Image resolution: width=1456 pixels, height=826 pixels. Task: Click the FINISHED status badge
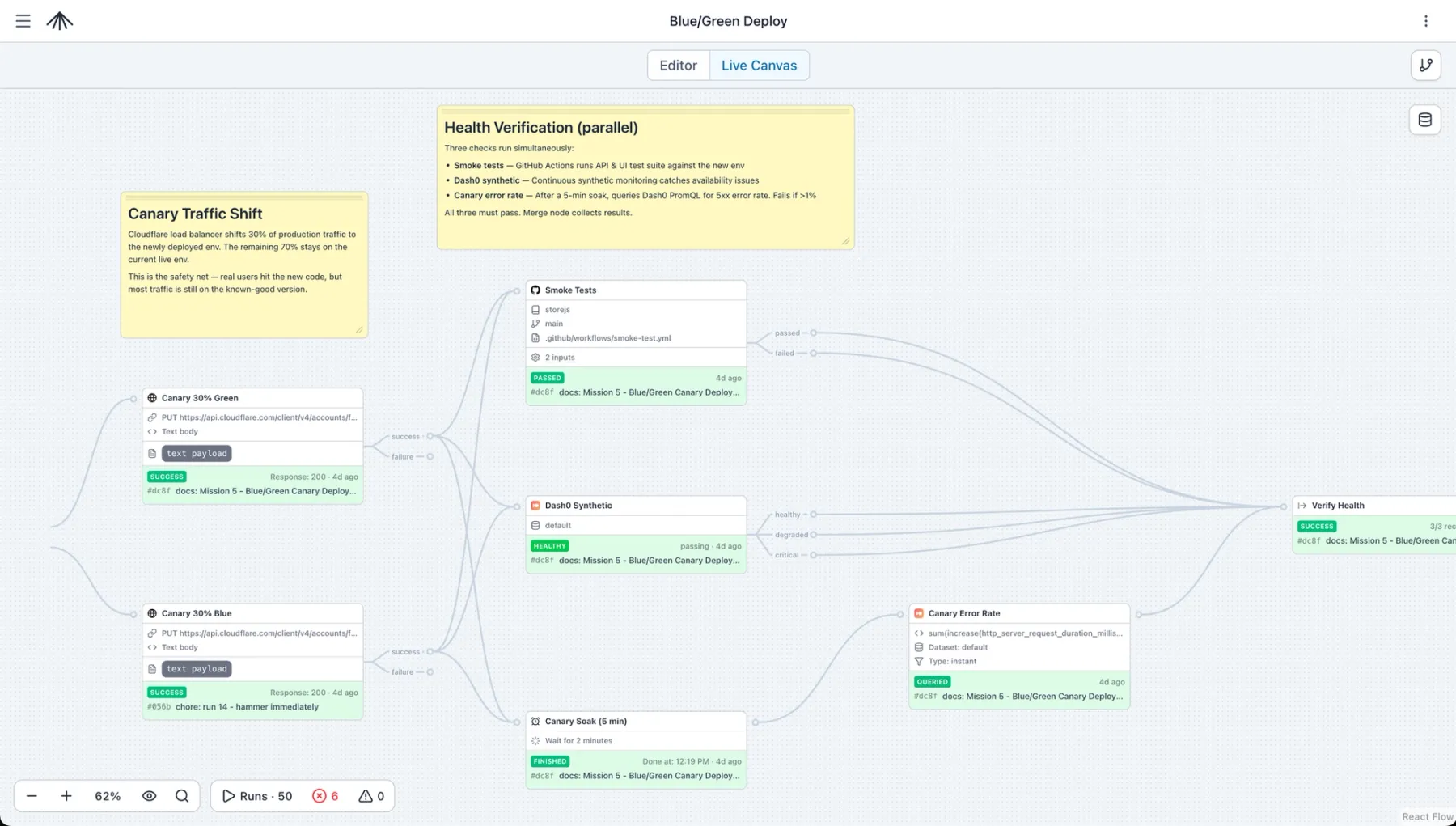click(x=550, y=761)
